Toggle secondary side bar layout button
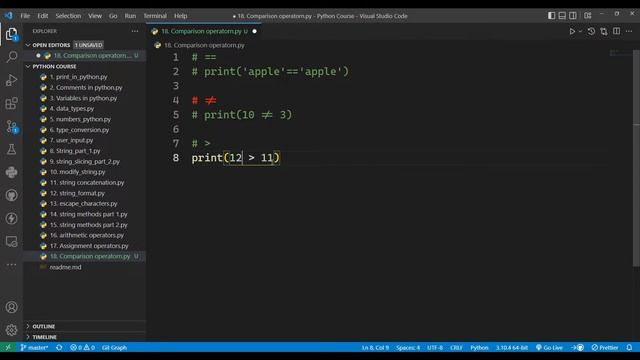The height and width of the screenshot is (360, 640). tap(573, 16)
